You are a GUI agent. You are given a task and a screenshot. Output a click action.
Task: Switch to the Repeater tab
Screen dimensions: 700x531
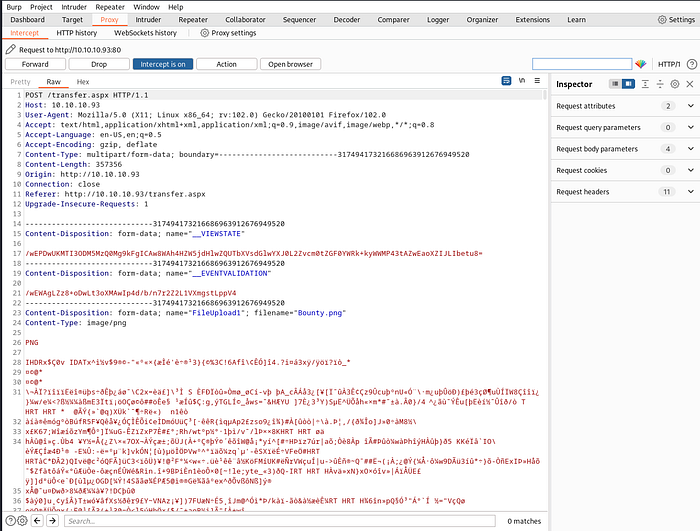point(193,20)
